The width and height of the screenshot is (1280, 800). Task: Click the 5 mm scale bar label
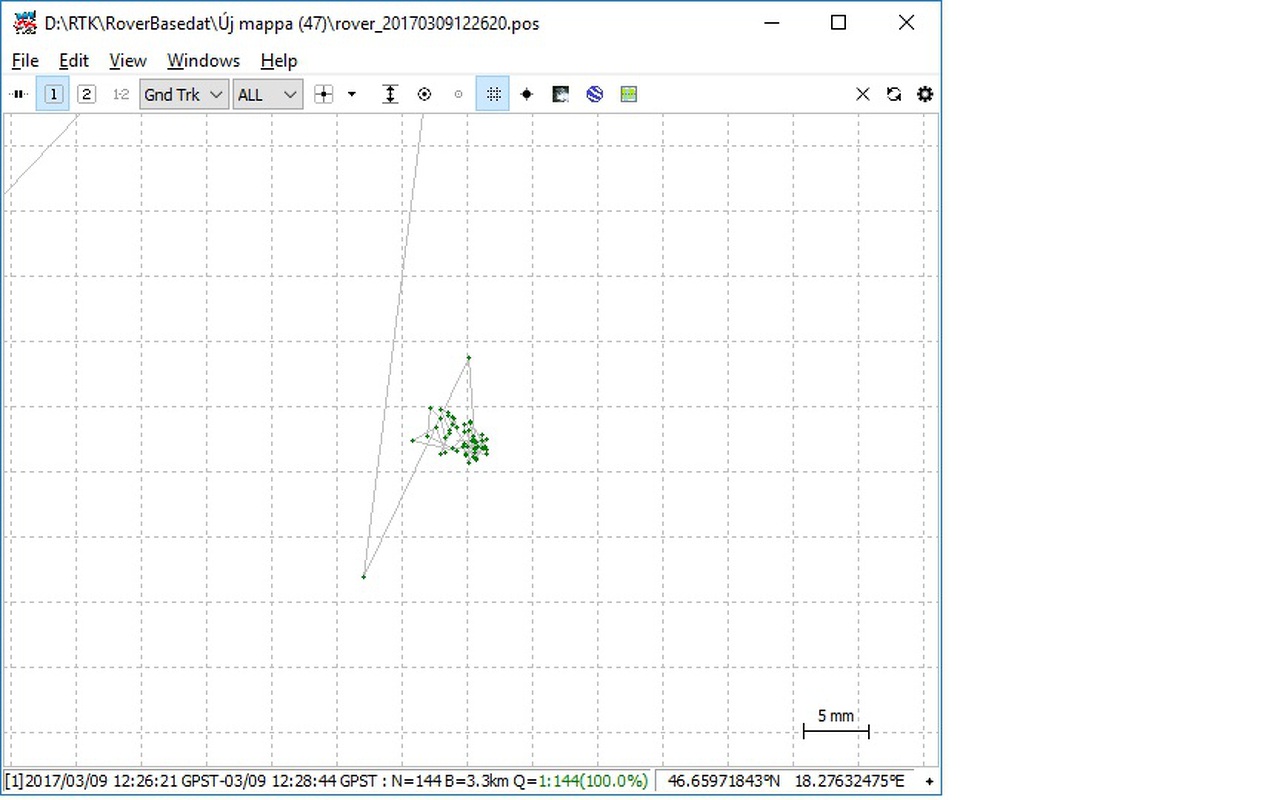(x=836, y=716)
